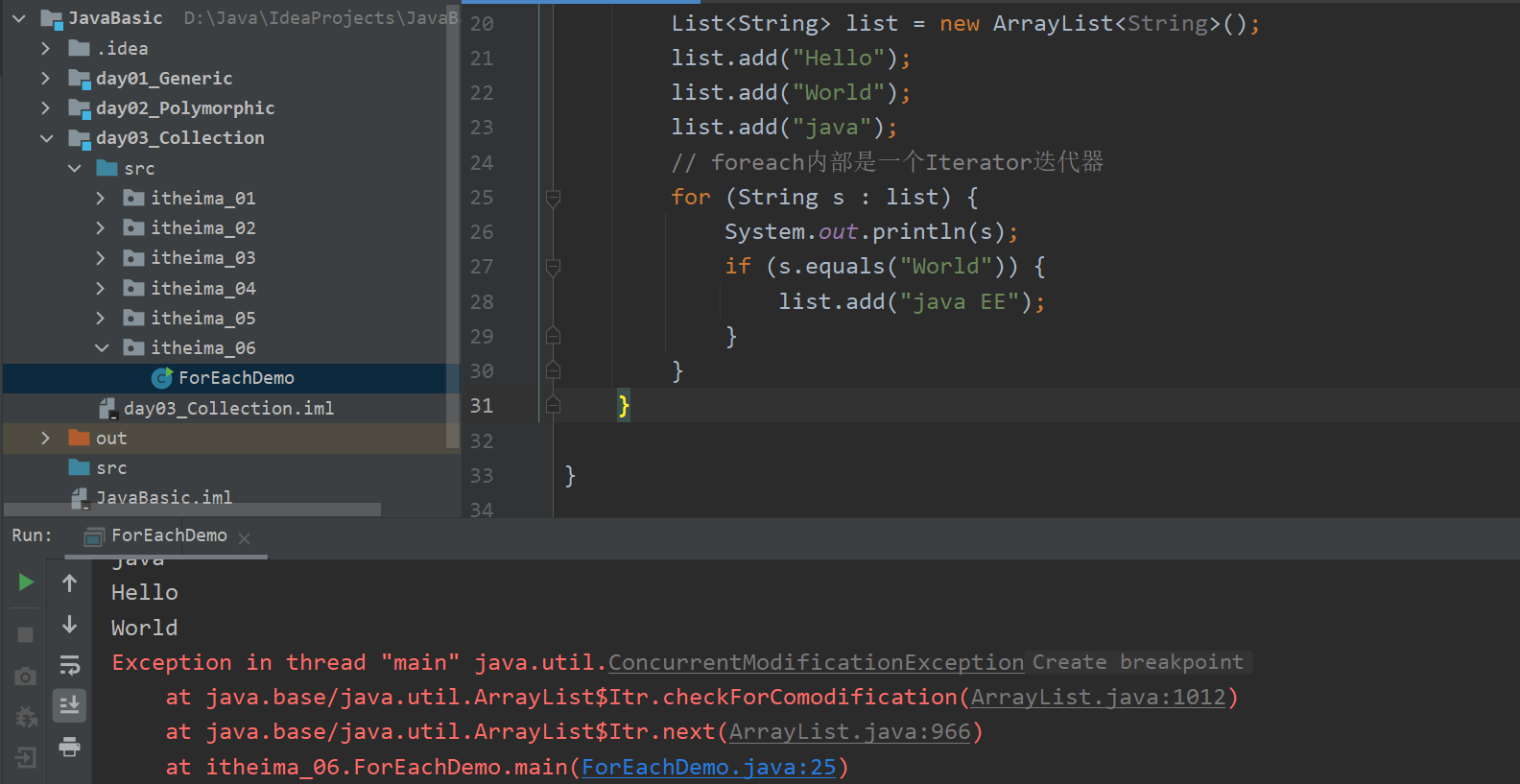Screen dimensions: 1520x784
Task: Click on the list.add("java EE") code line
Action: pyautogui.click(x=912, y=301)
